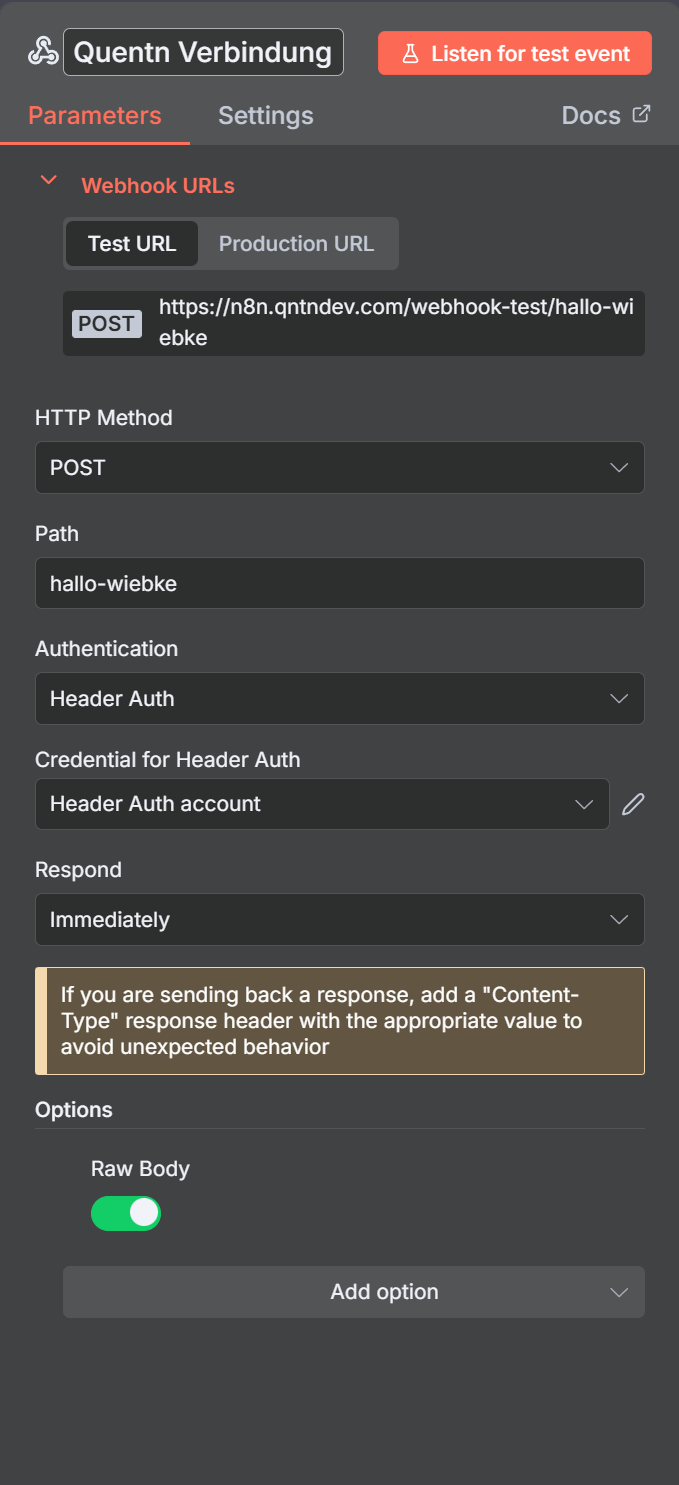Expand the Respond dropdown set to Immediately
The height and width of the screenshot is (1485, 679).
pos(339,920)
